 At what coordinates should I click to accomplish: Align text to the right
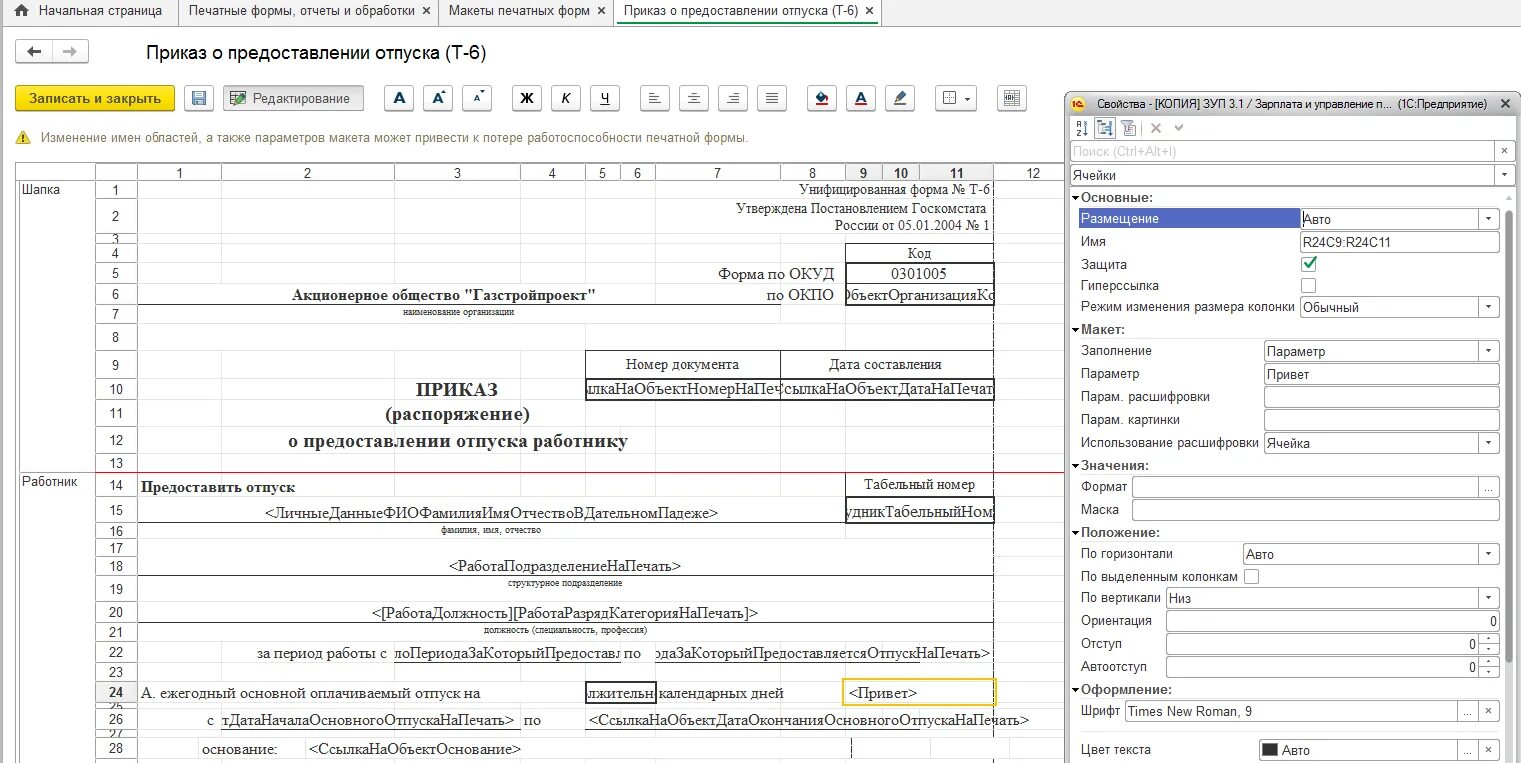pyautogui.click(x=733, y=98)
